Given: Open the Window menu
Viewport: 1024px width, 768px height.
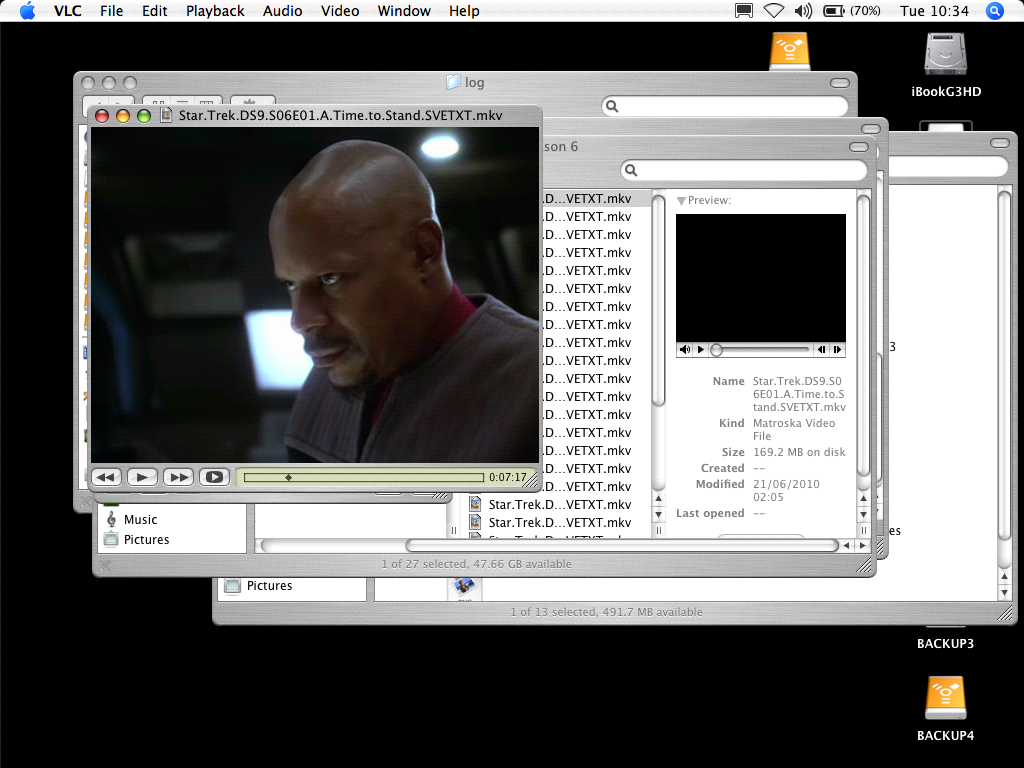Looking at the screenshot, I should tap(404, 11).
